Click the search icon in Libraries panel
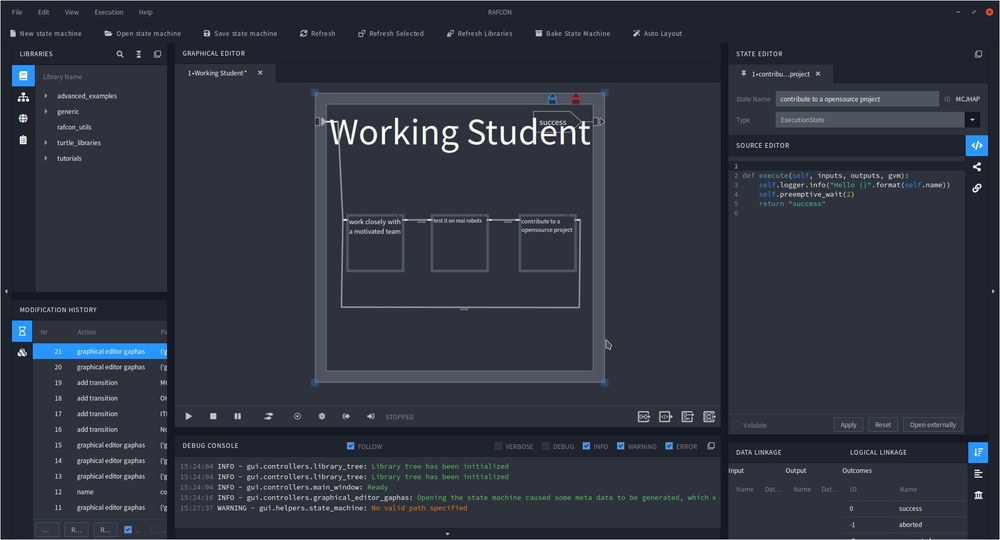 coord(120,54)
